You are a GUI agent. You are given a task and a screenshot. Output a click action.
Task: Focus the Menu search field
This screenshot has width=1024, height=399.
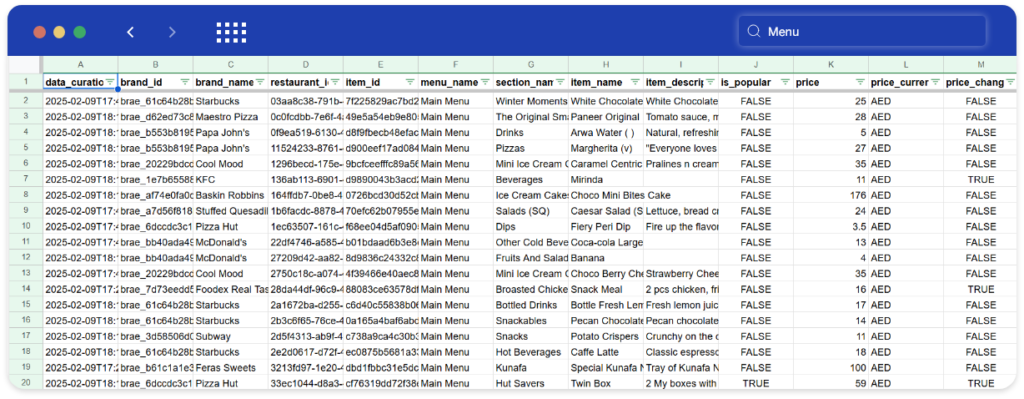tap(862, 31)
